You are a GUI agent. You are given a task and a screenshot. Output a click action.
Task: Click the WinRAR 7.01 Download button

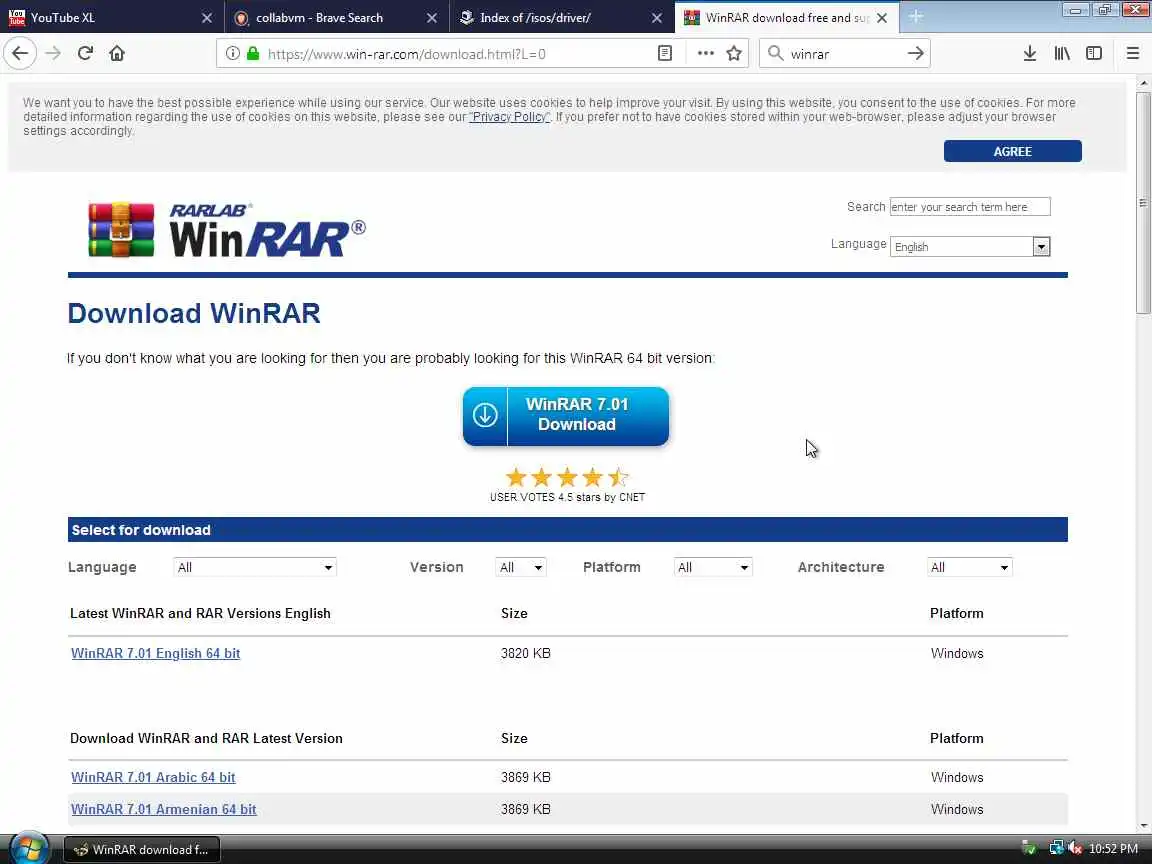point(566,416)
